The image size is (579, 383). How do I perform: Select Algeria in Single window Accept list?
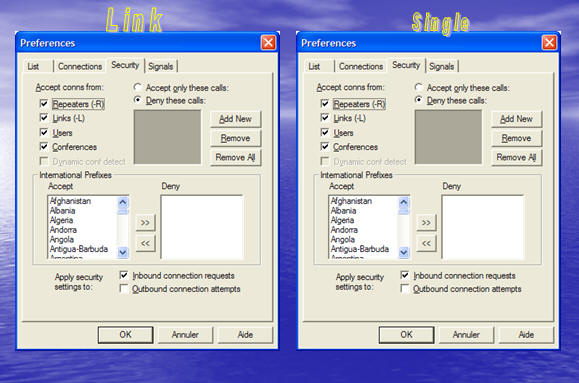pos(364,220)
